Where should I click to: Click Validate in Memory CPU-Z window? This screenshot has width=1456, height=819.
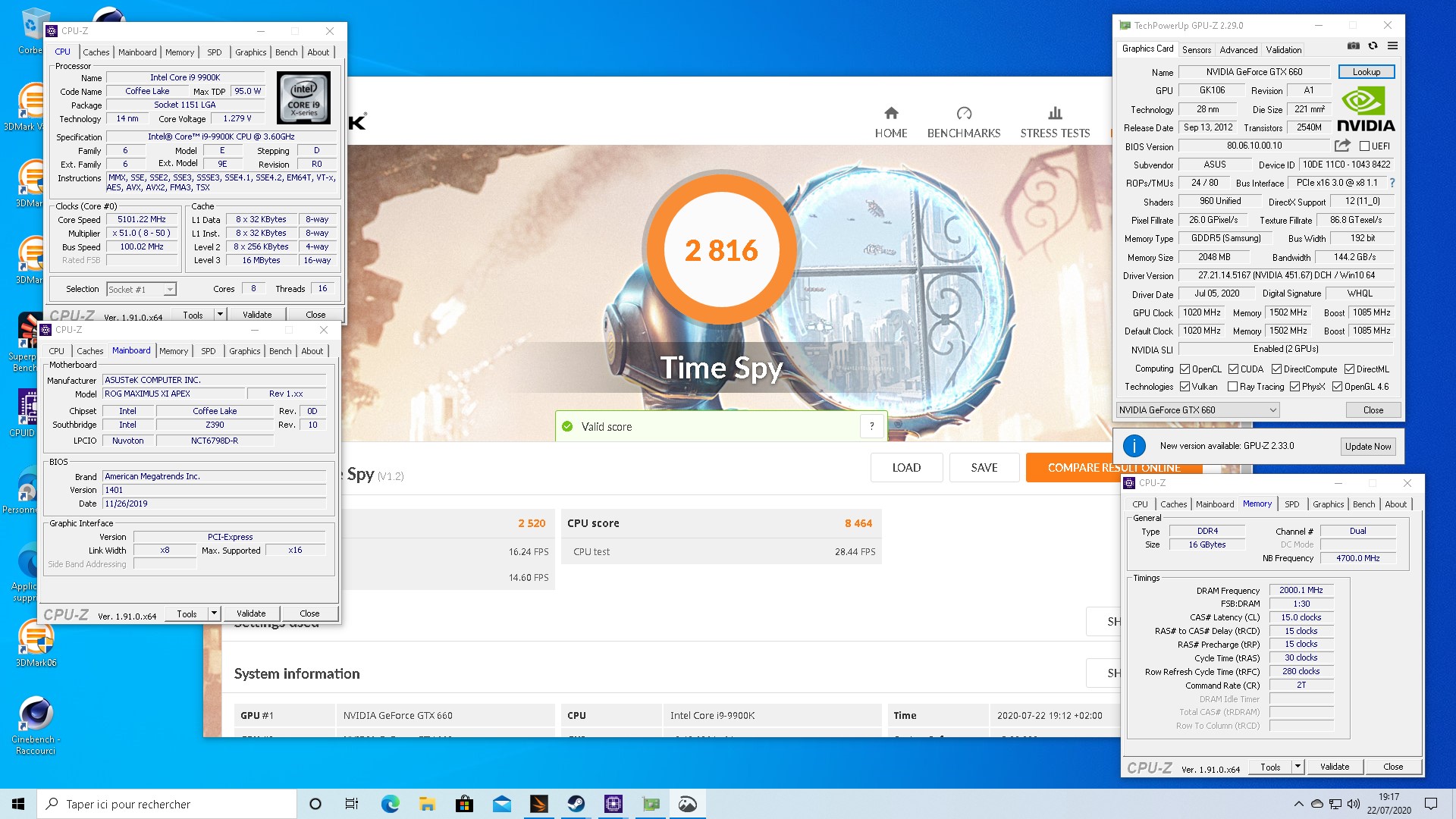1335,767
